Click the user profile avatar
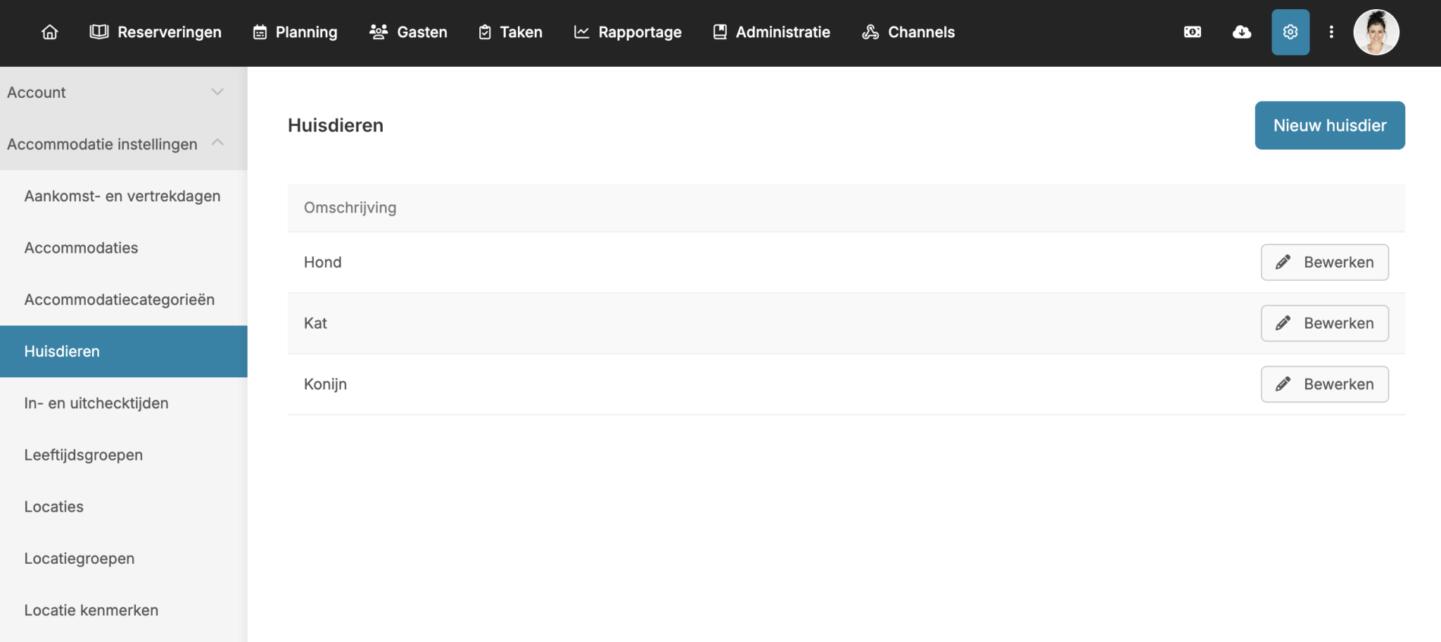1441x642 pixels. click(1376, 32)
